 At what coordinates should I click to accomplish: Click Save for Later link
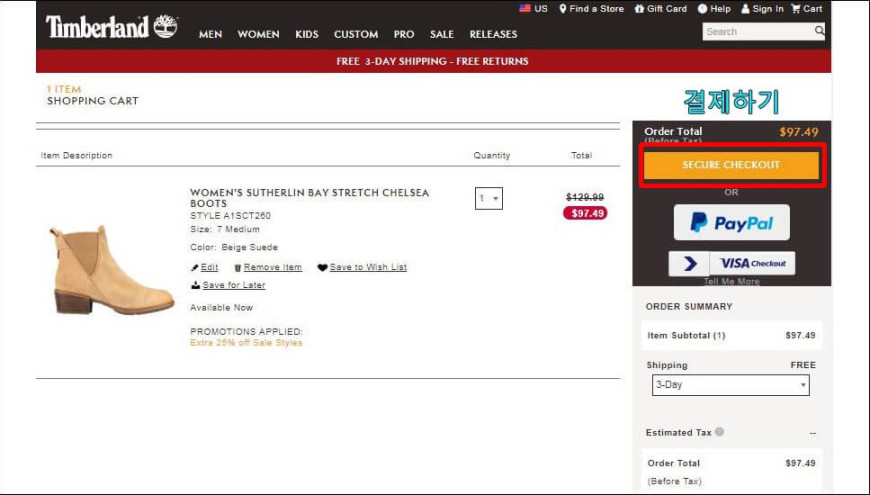228,285
